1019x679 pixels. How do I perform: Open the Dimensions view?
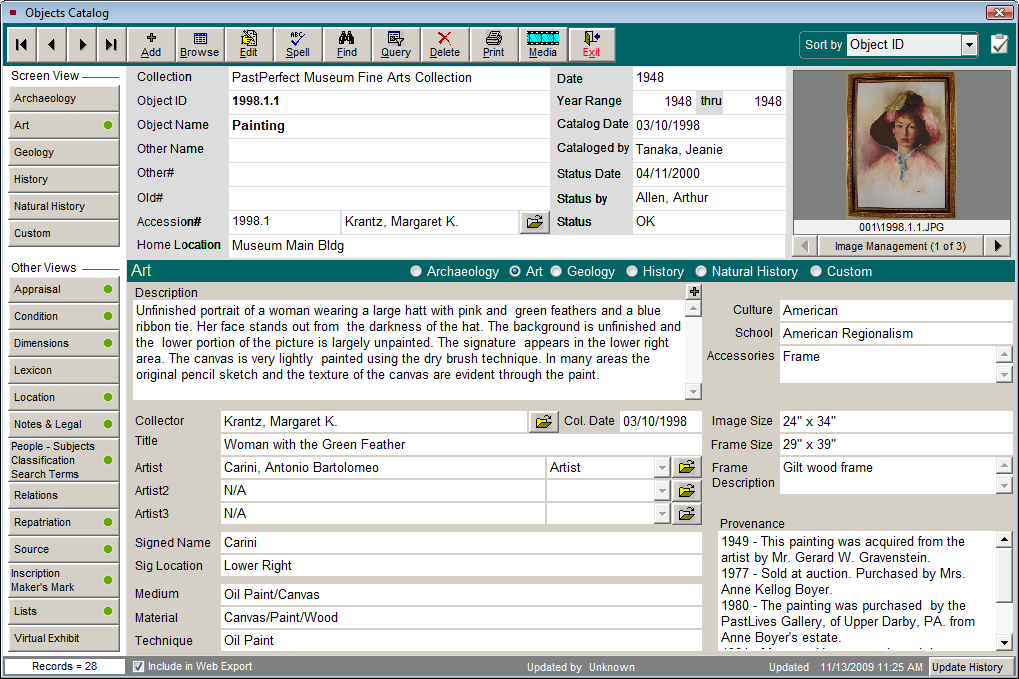click(x=64, y=343)
